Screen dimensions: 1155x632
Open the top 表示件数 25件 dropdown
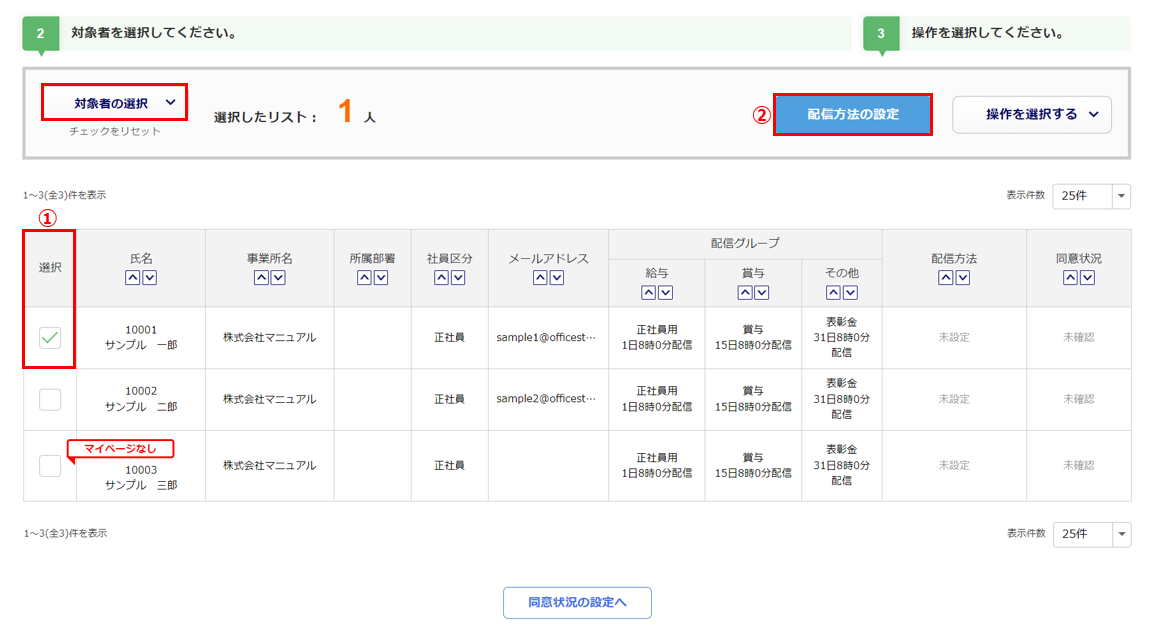tap(1091, 196)
